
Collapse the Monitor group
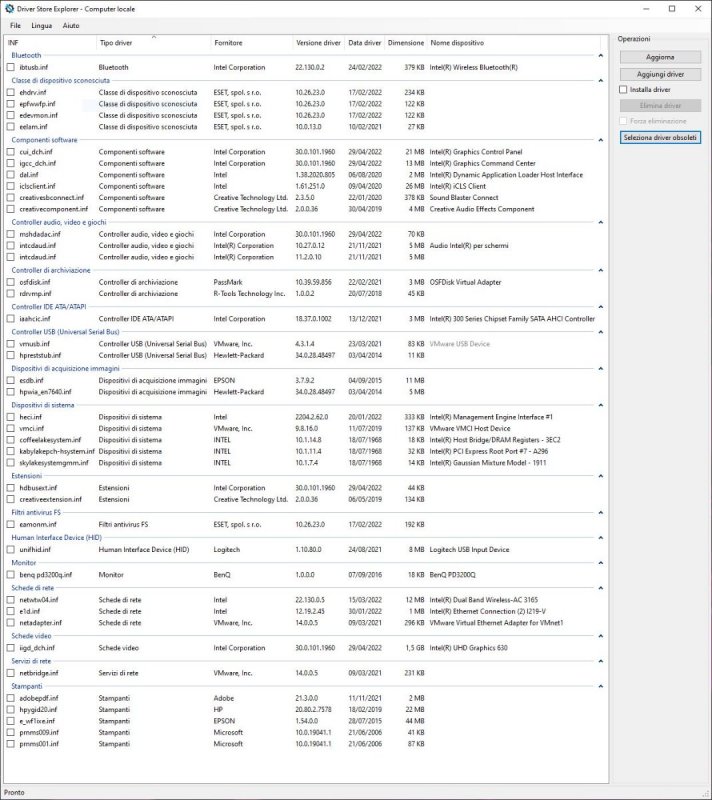click(x=601, y=563)
